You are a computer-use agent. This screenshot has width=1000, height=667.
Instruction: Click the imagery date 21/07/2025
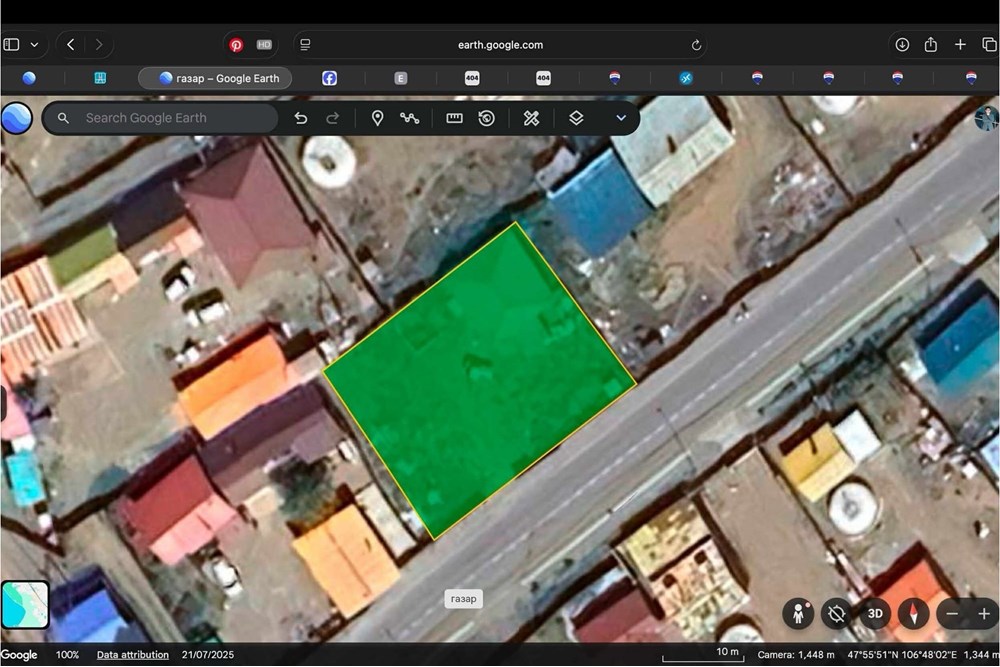point(208,655)
